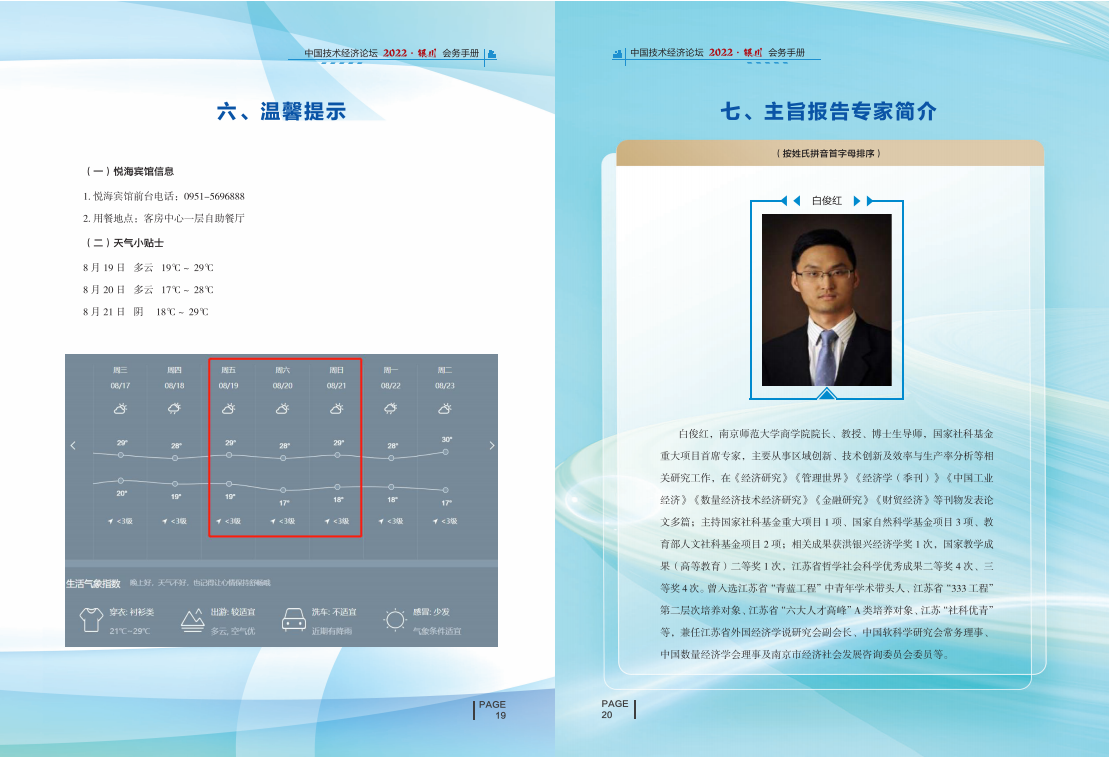
Task: Click the line 8月21日 阴 18℃~29℃
Action: click(145, 311)
